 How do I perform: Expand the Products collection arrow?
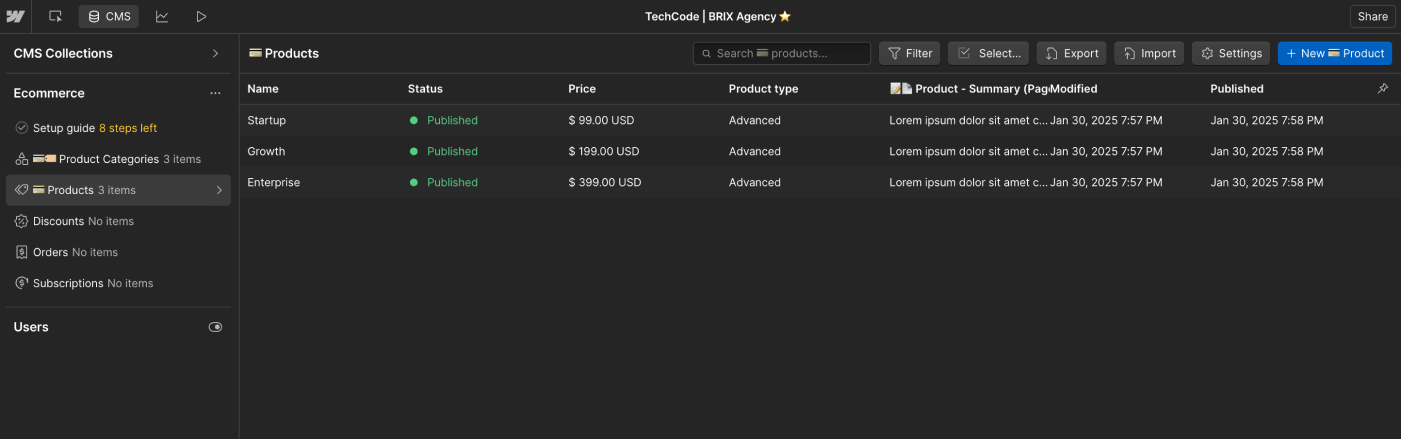(x=219, y=190)
